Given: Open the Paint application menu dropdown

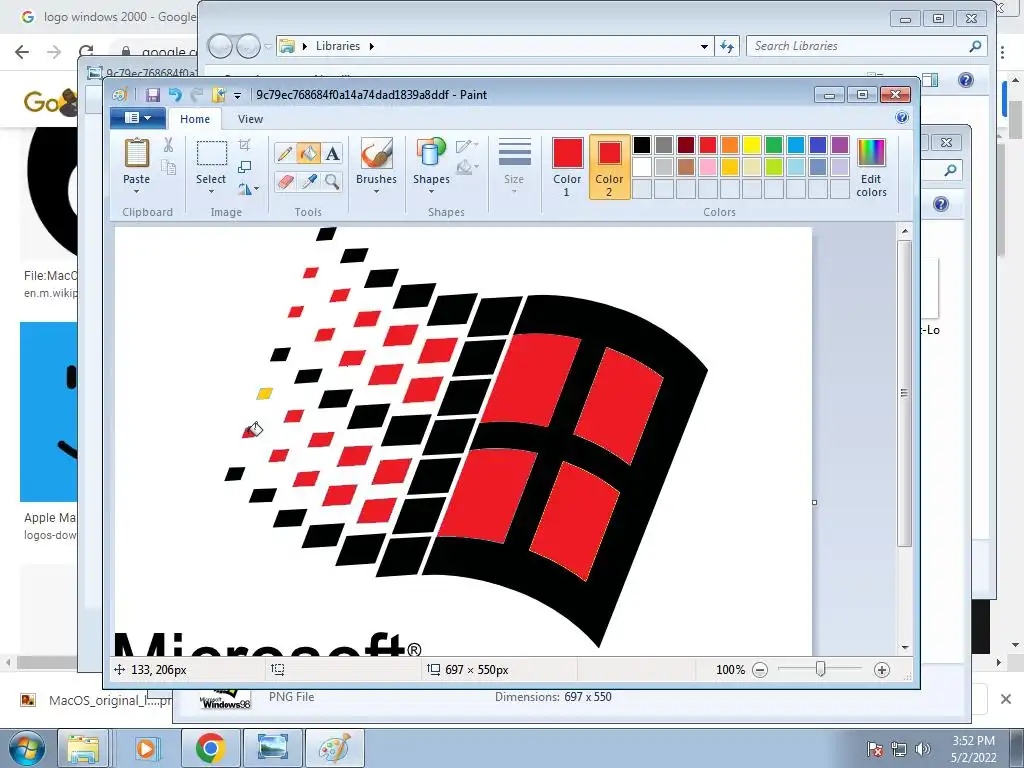Looking at the screenshot, I should click(x=137, y=118).
